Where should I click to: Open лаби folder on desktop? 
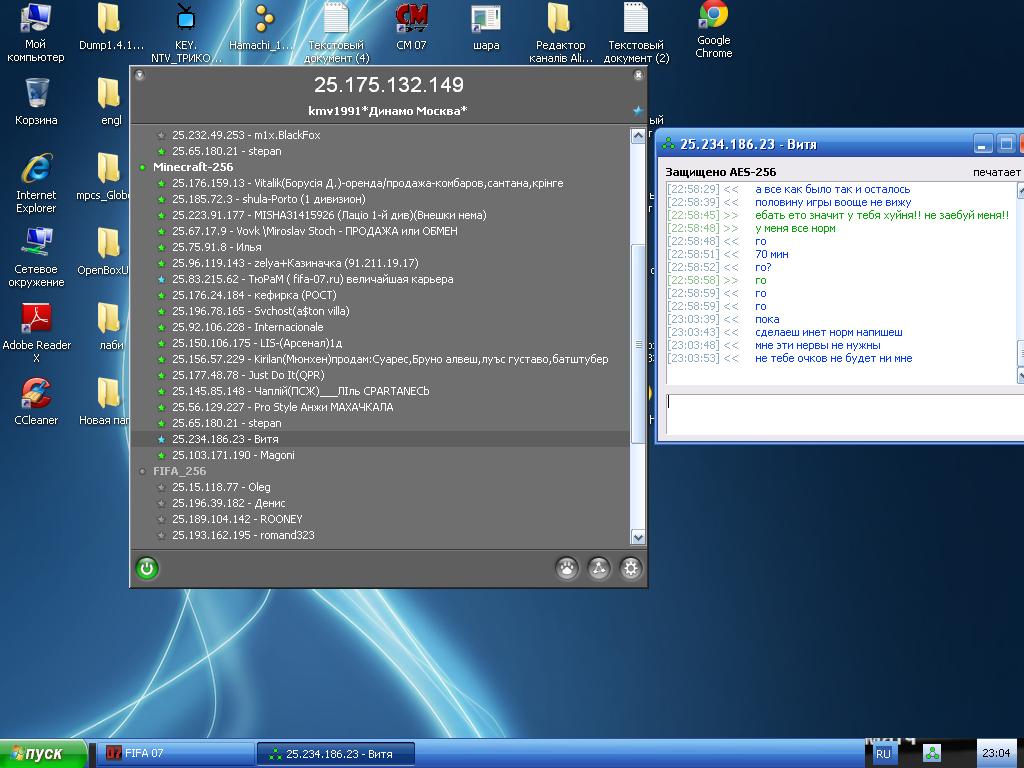click(x=110, y=327)
